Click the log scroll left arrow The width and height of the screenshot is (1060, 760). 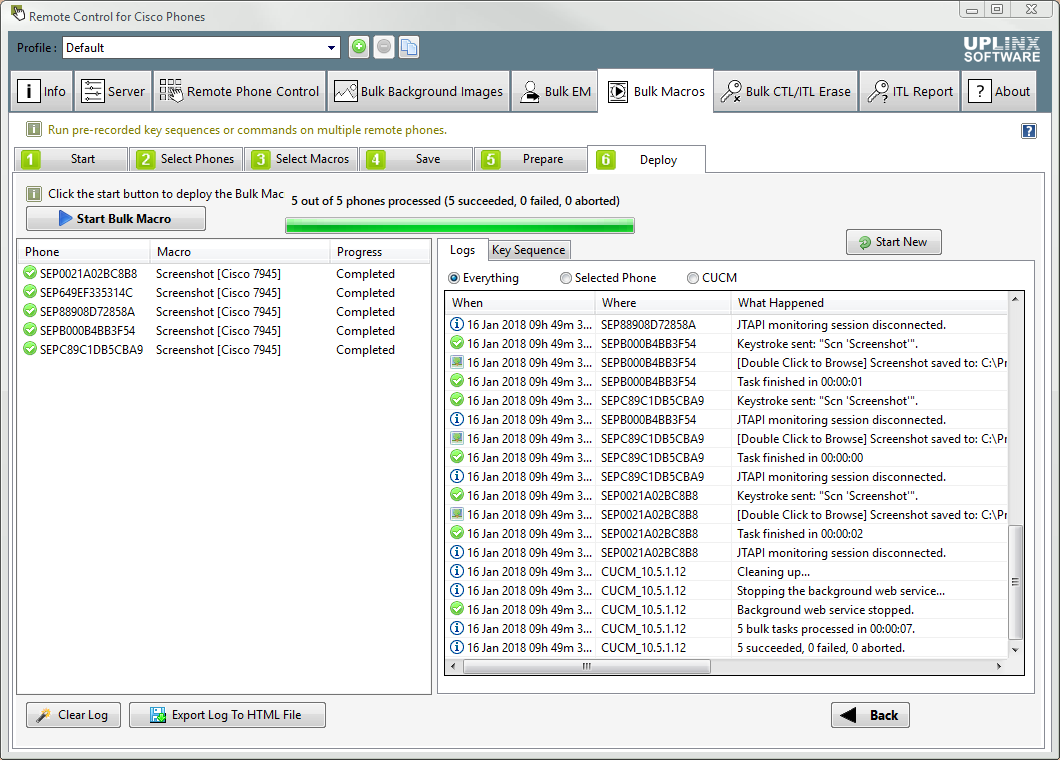click(453, 667)
